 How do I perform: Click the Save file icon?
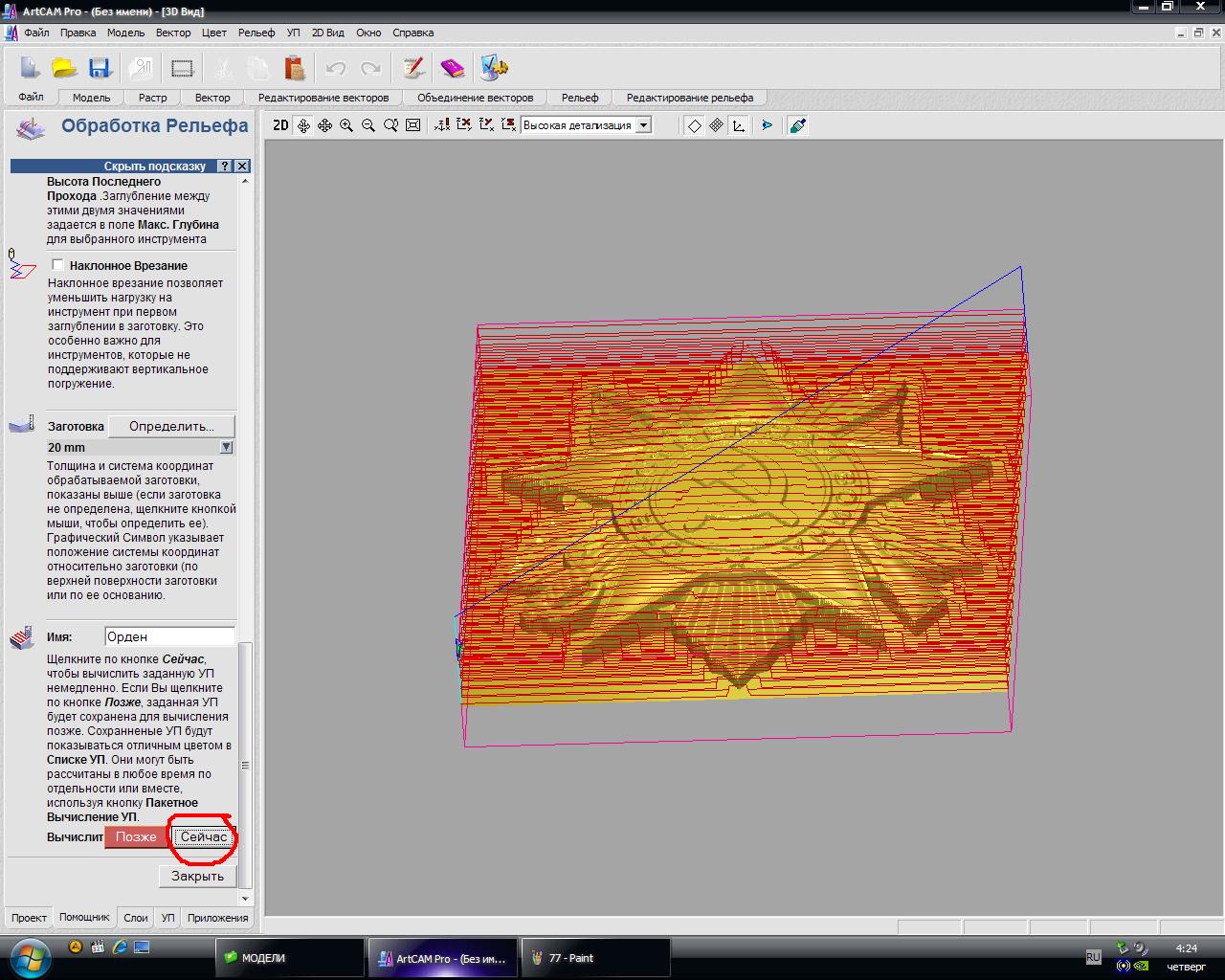point(100,68)
